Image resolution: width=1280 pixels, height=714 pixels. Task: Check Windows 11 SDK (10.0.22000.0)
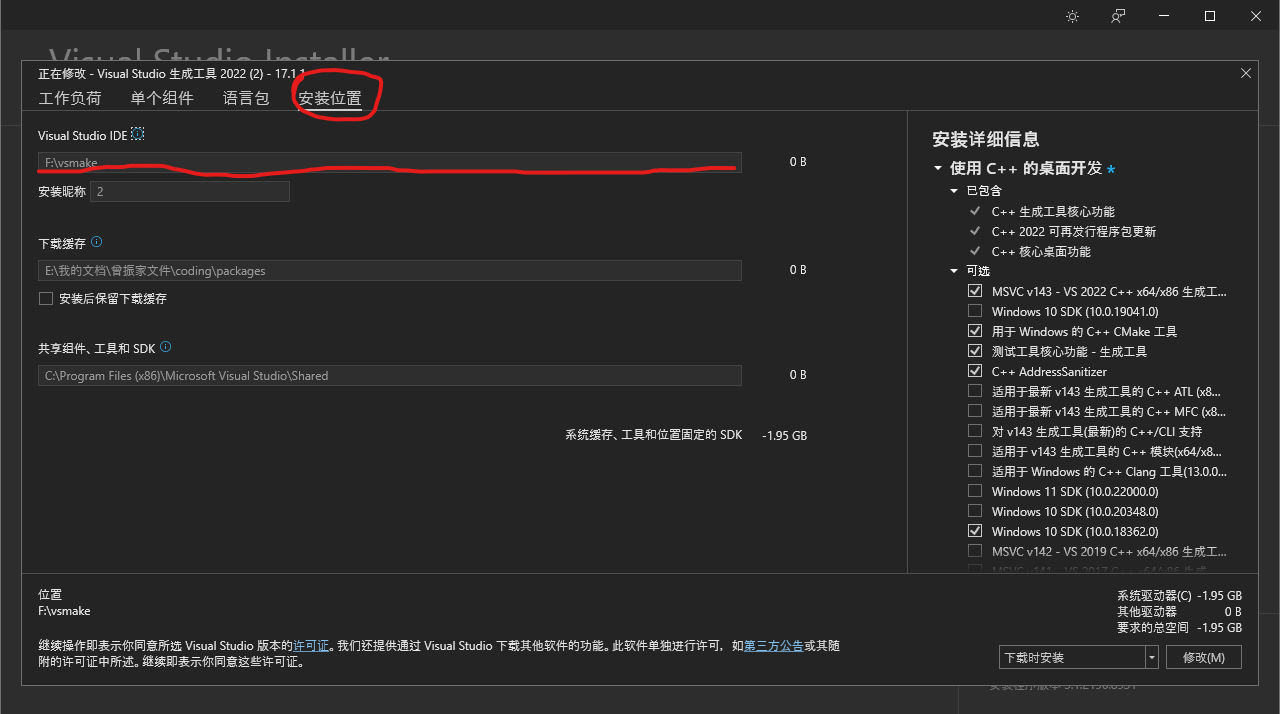click(x=975, y=491)
